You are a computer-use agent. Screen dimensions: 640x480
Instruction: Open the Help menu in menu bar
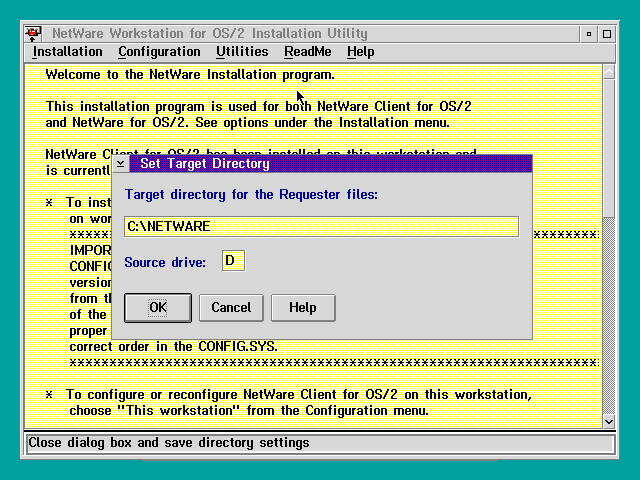coord(360,52)
